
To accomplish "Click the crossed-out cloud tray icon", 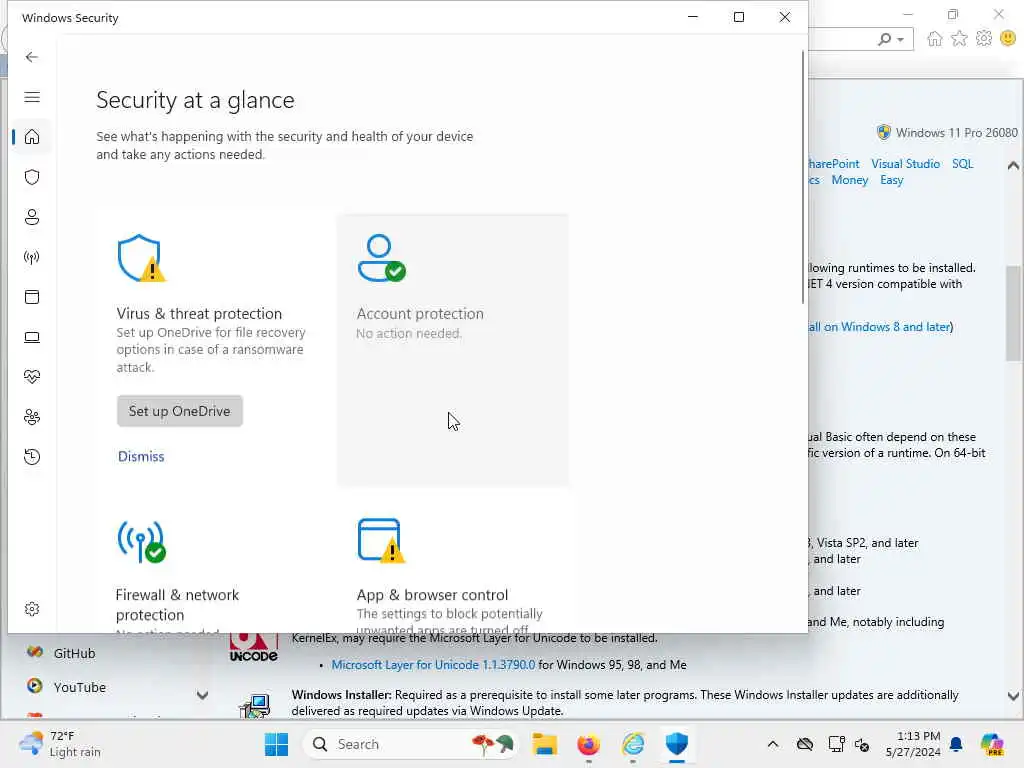I will click(805, 744).
